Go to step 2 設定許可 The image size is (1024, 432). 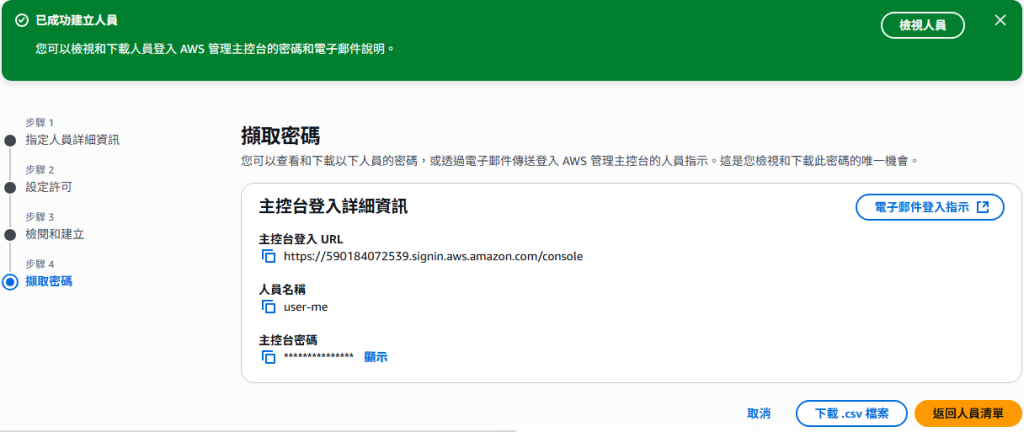[x=49, y=187]
